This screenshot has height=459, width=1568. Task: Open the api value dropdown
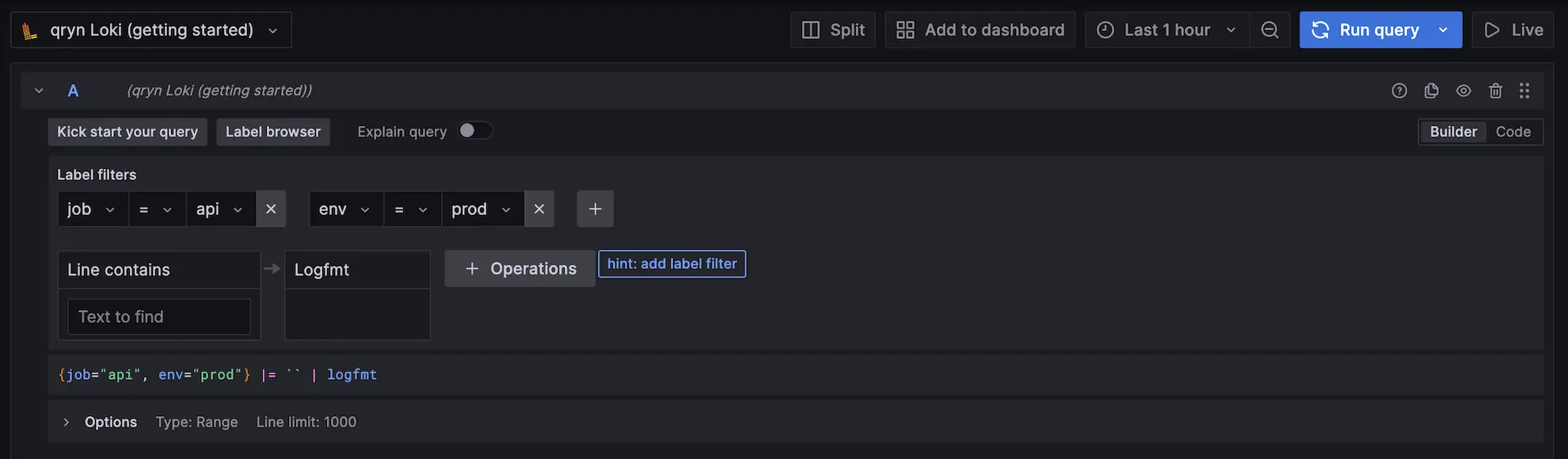pos(221,209)
